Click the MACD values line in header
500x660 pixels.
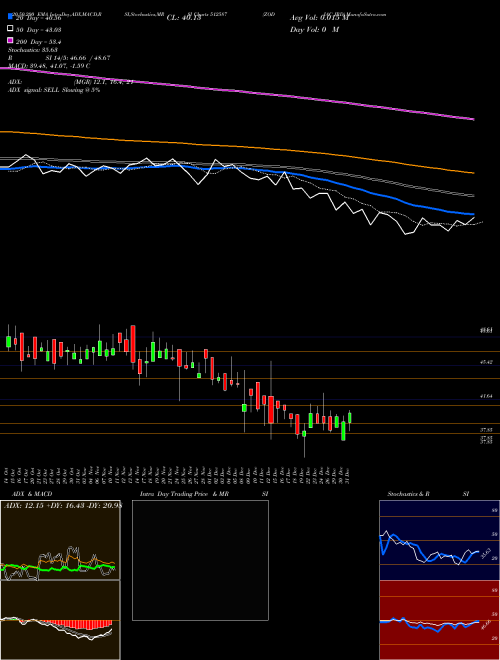click(49, 66)
